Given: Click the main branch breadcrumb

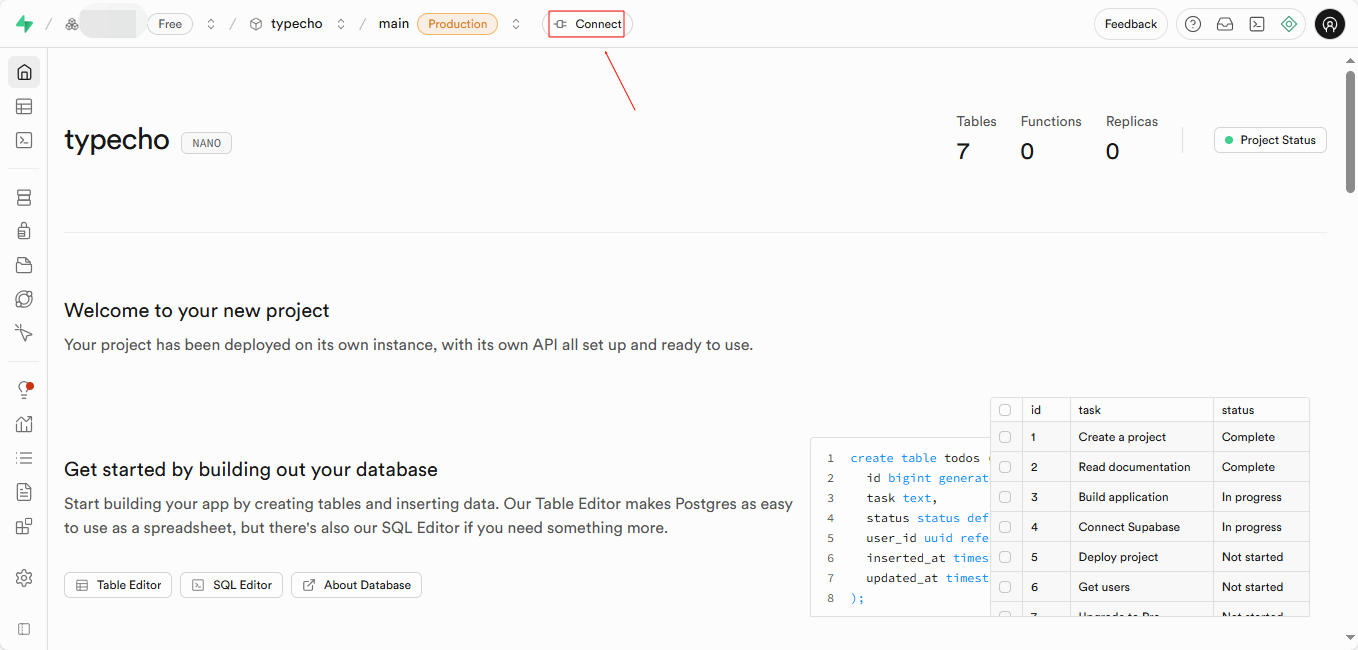Looking at the screenshot, I should [393, 24].
